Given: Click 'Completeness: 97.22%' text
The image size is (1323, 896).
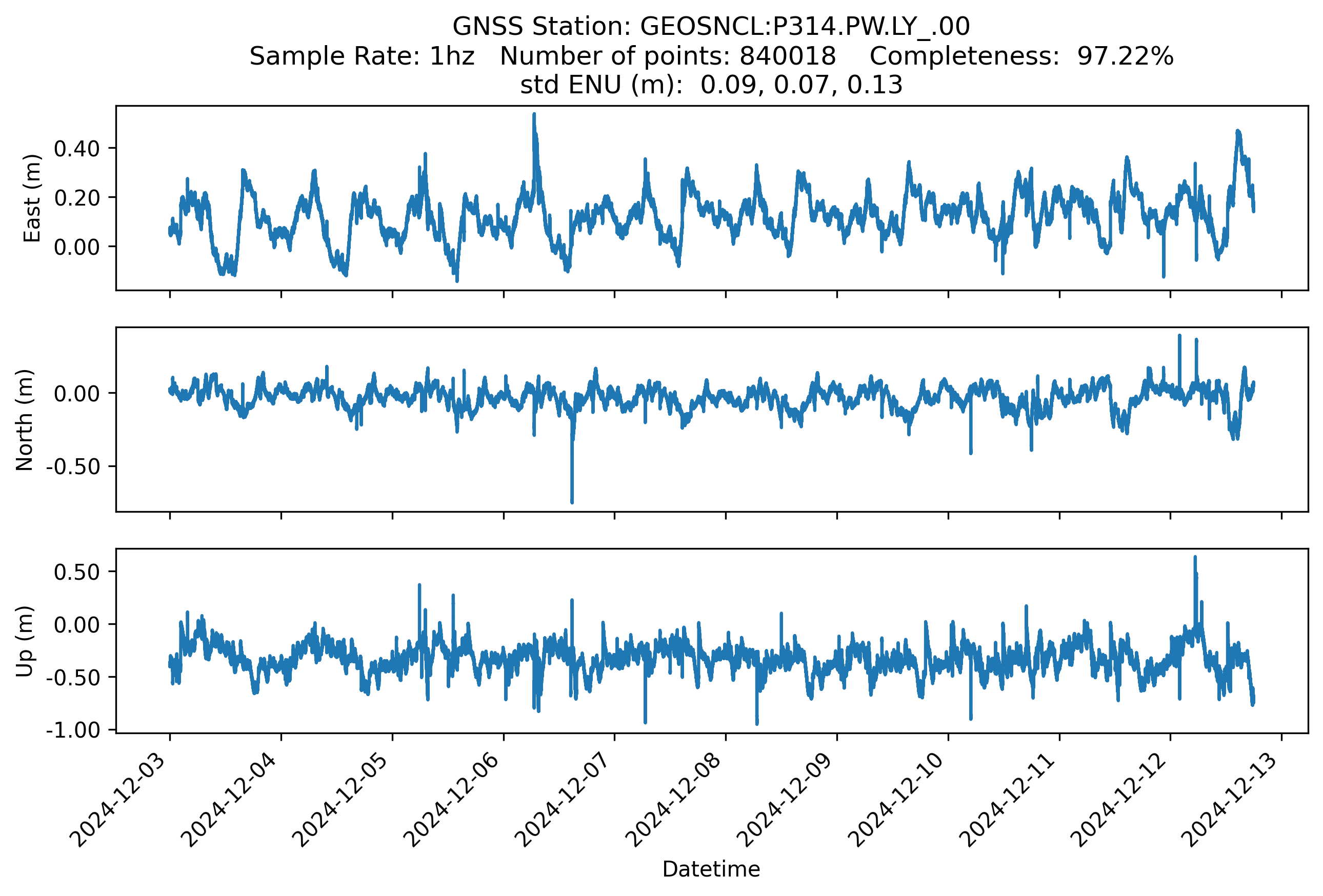Looking at the screenshot, I should (x=1021, y=56).
